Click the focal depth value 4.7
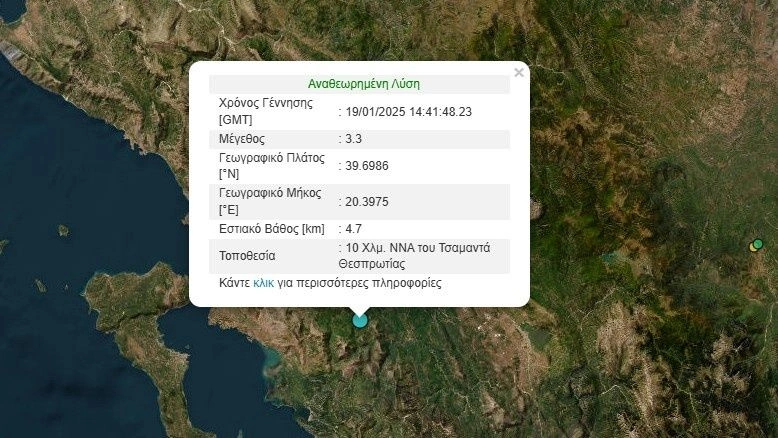The image size is (778, 438). point(353,229)
